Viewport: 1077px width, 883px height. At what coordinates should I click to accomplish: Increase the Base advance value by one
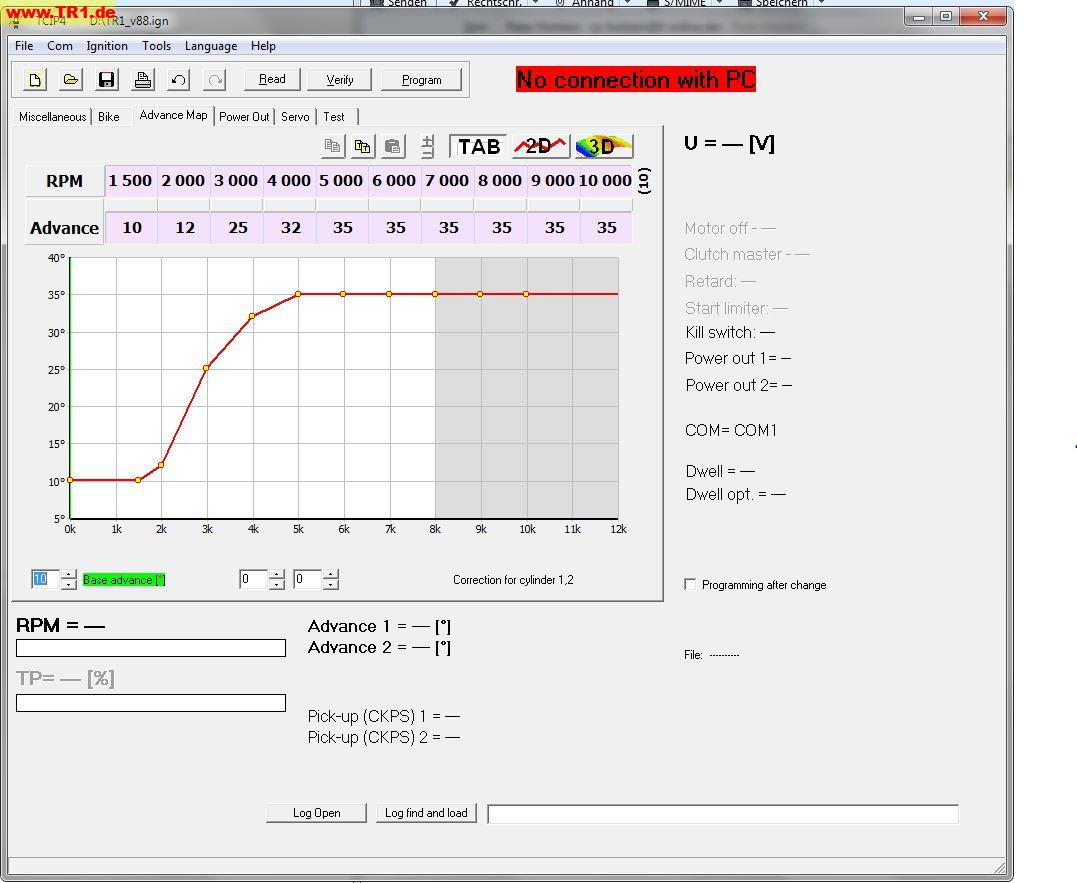68,575
